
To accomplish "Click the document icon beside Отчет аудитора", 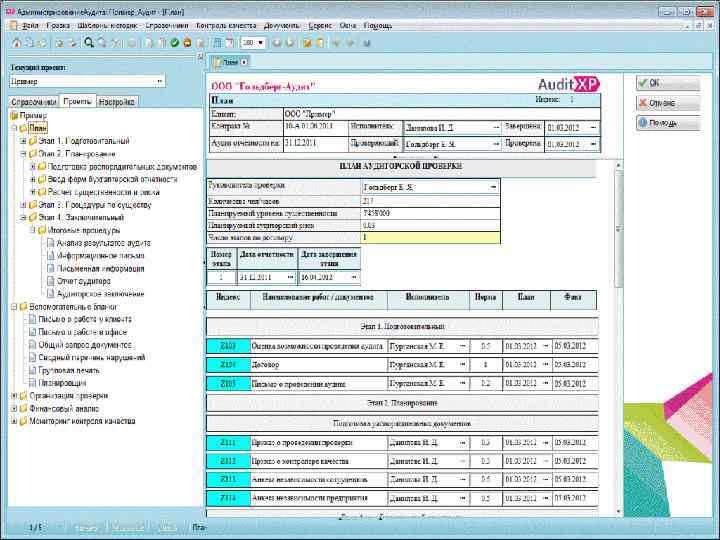I will [x=51, y=281].
